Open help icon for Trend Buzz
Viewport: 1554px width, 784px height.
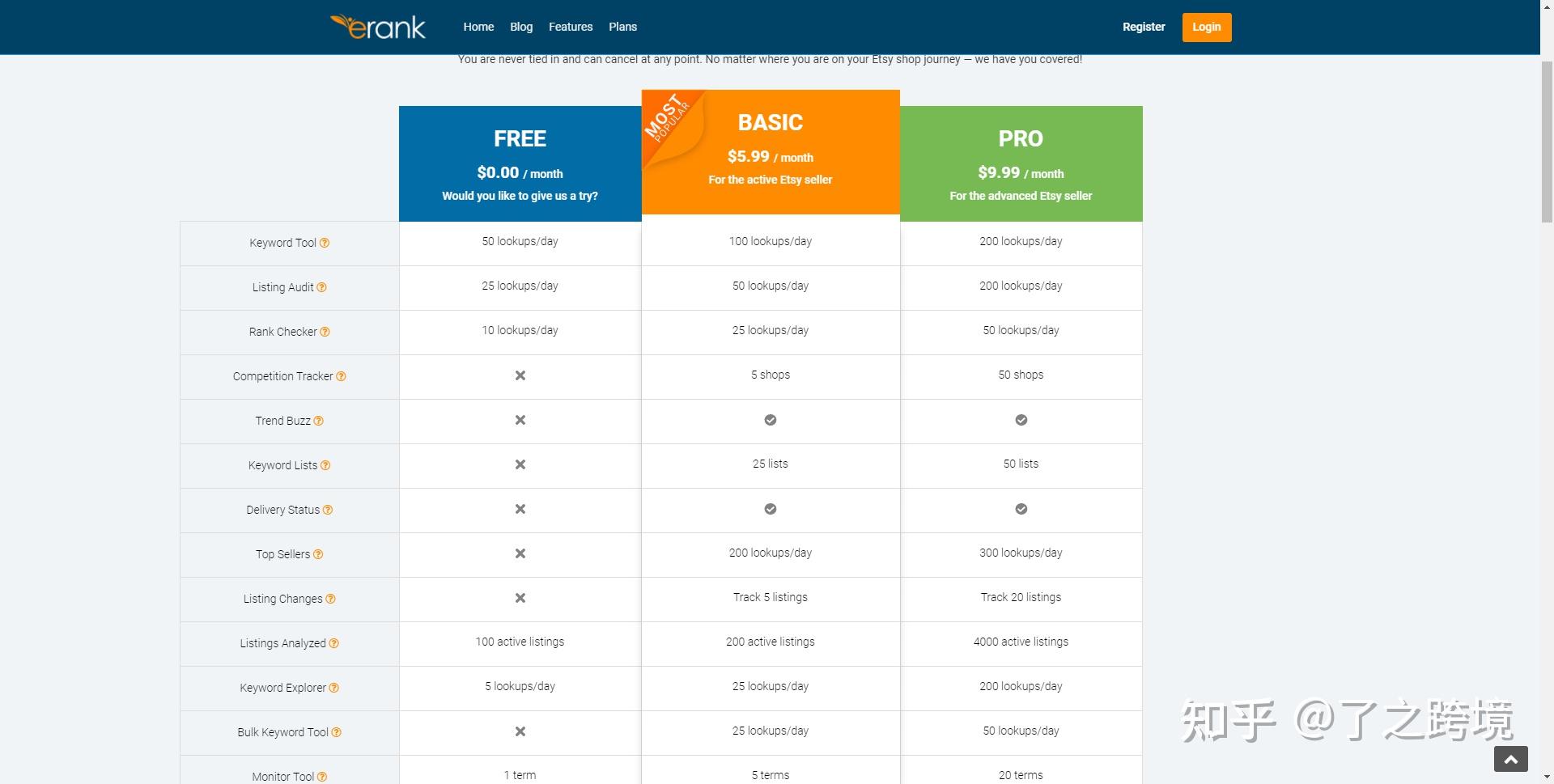[x=318, y=421]
